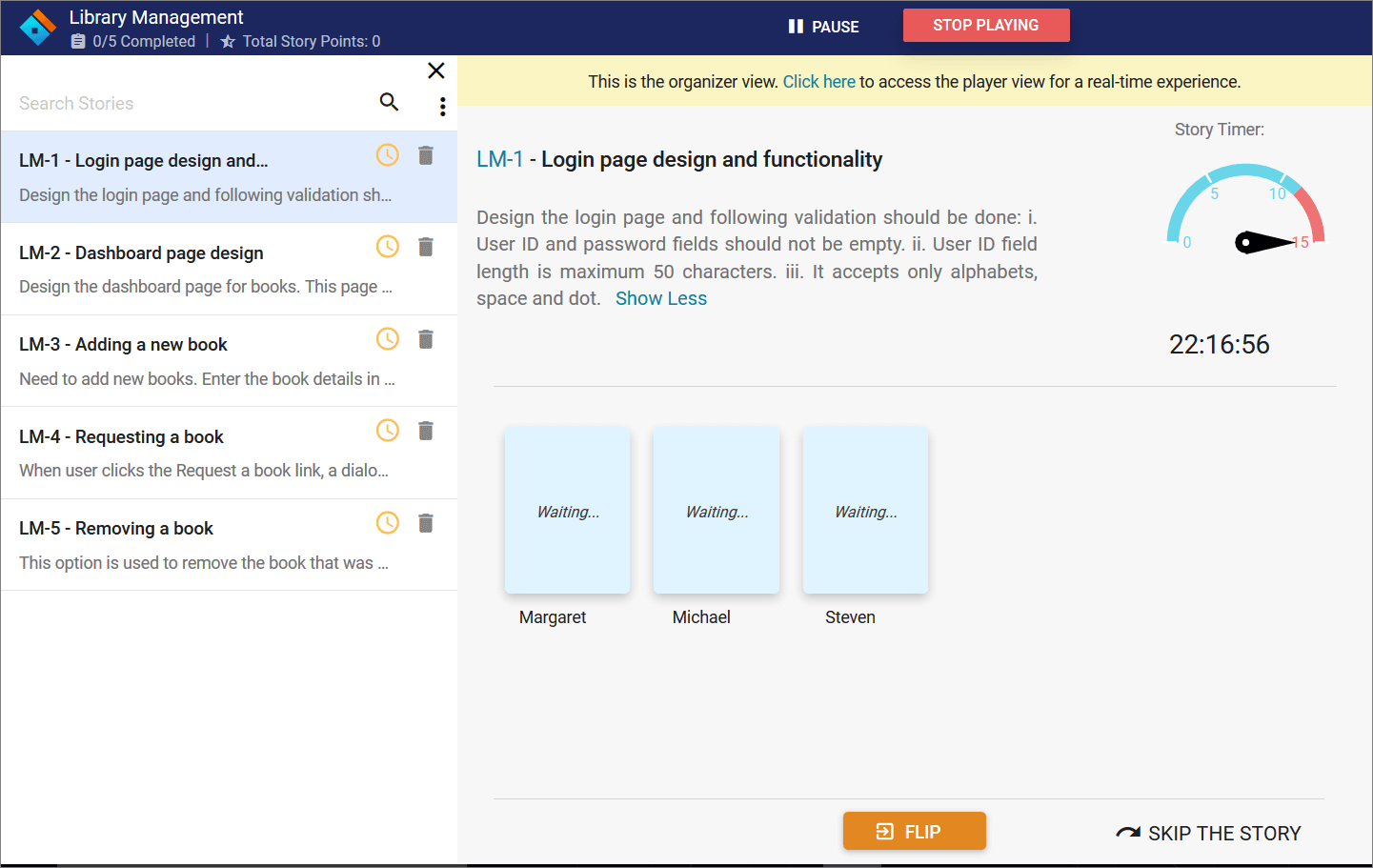The height and width of the screenshot is (868, 1373).
Task: Close the stories sidebar panel
Action: click(435, 70)
